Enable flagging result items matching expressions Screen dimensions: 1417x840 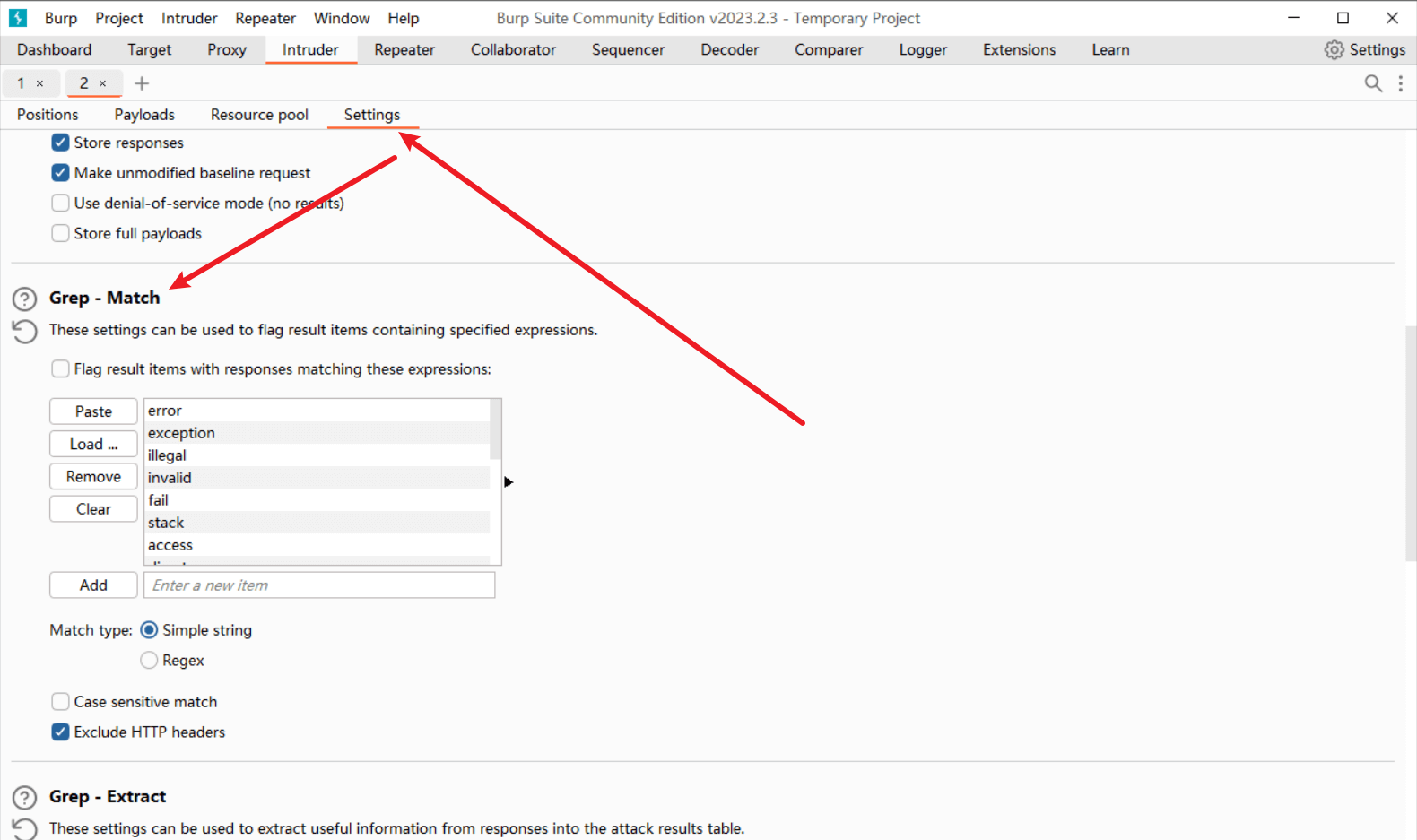click(60, 369)
